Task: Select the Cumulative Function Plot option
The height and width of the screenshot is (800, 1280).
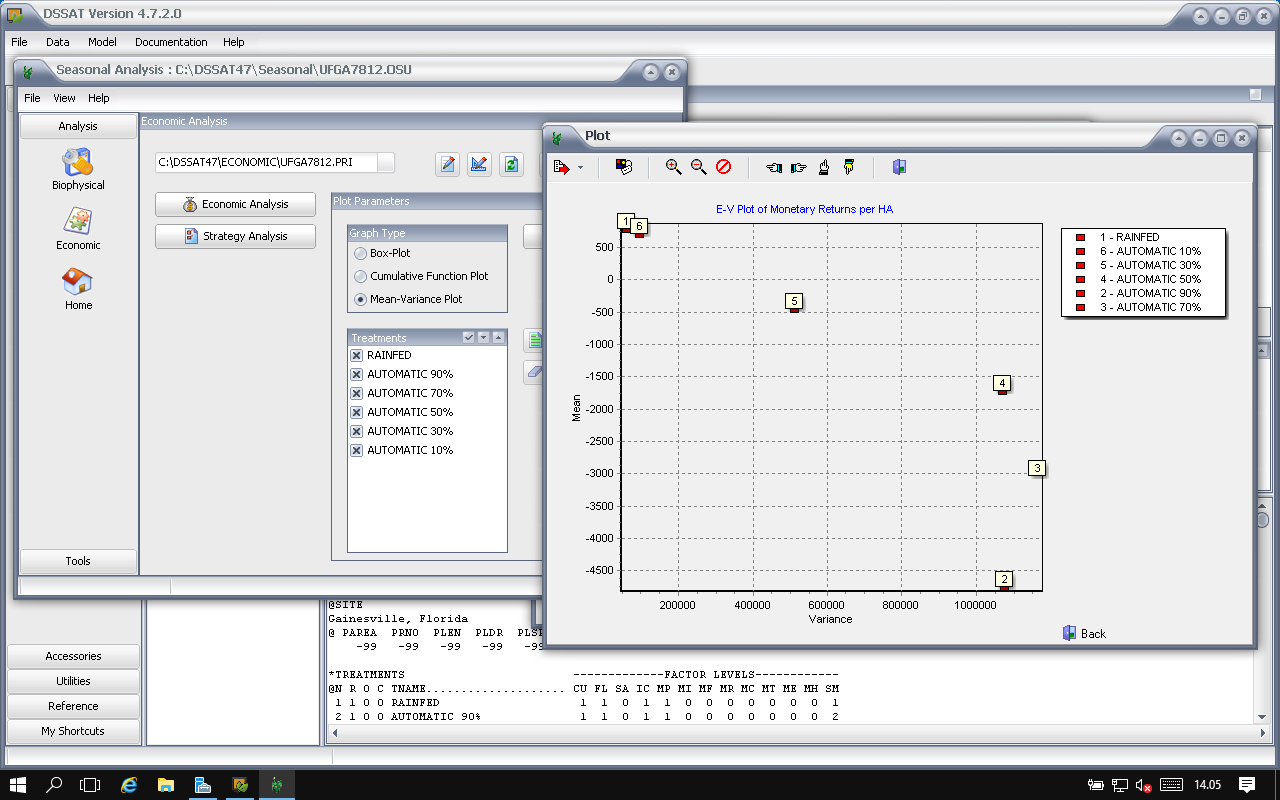Action: point(361,277)
